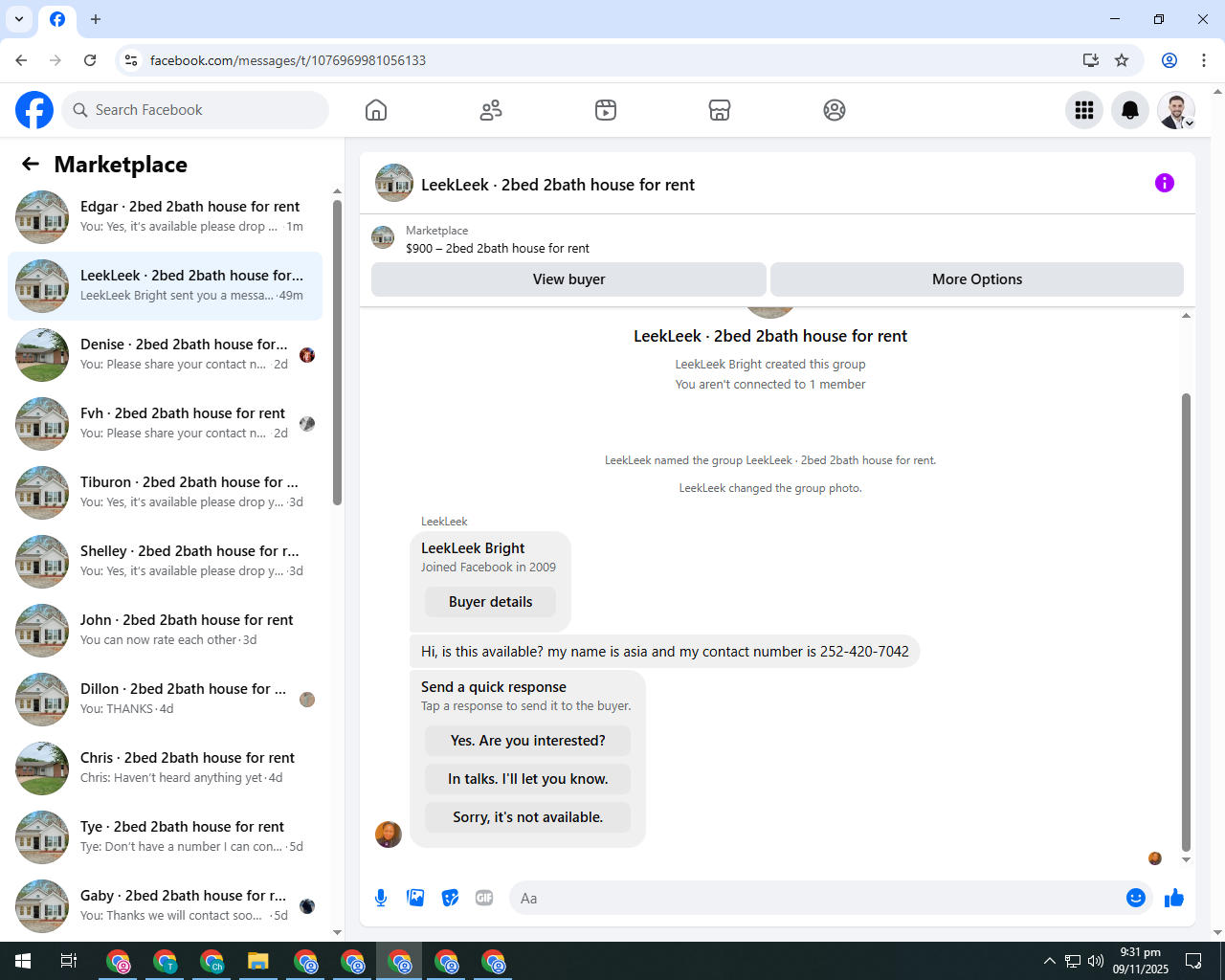Open the Shelley conversation
Image resolution: width=1225 pixels, height=980 pixels.
click(x=165, y=562)
